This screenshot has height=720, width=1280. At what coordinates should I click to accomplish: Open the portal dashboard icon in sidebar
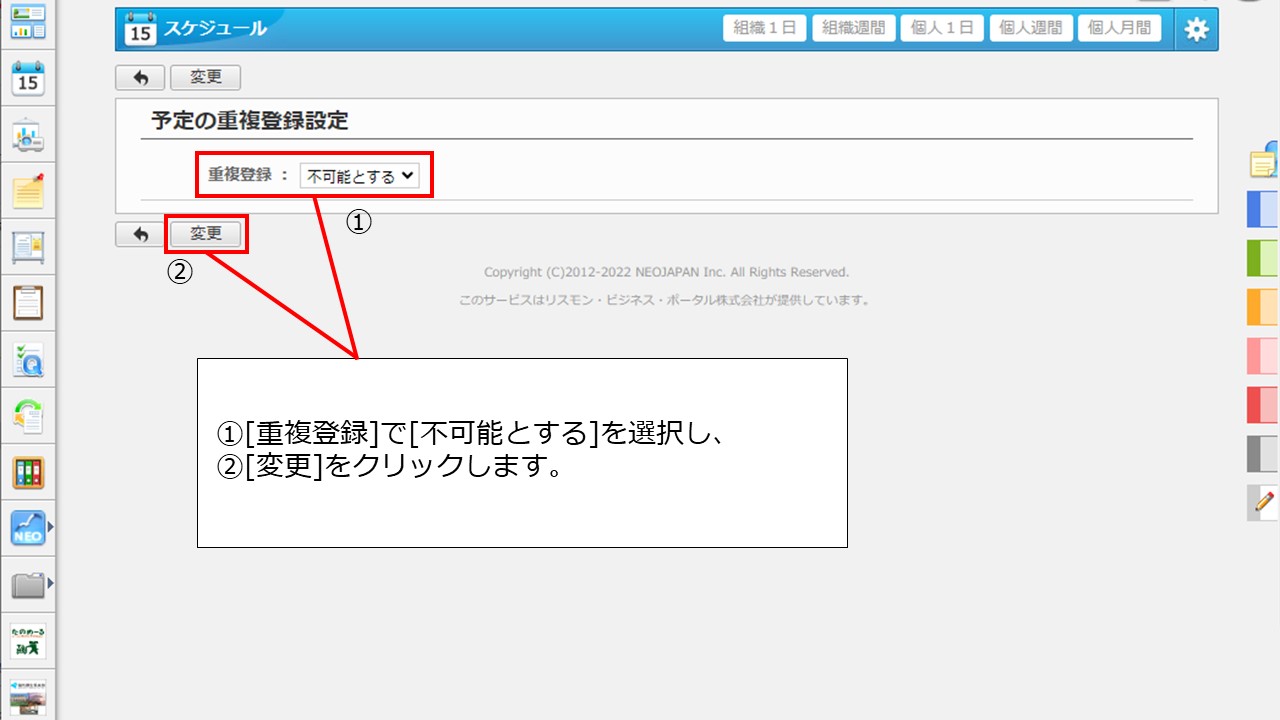point(28,21)
